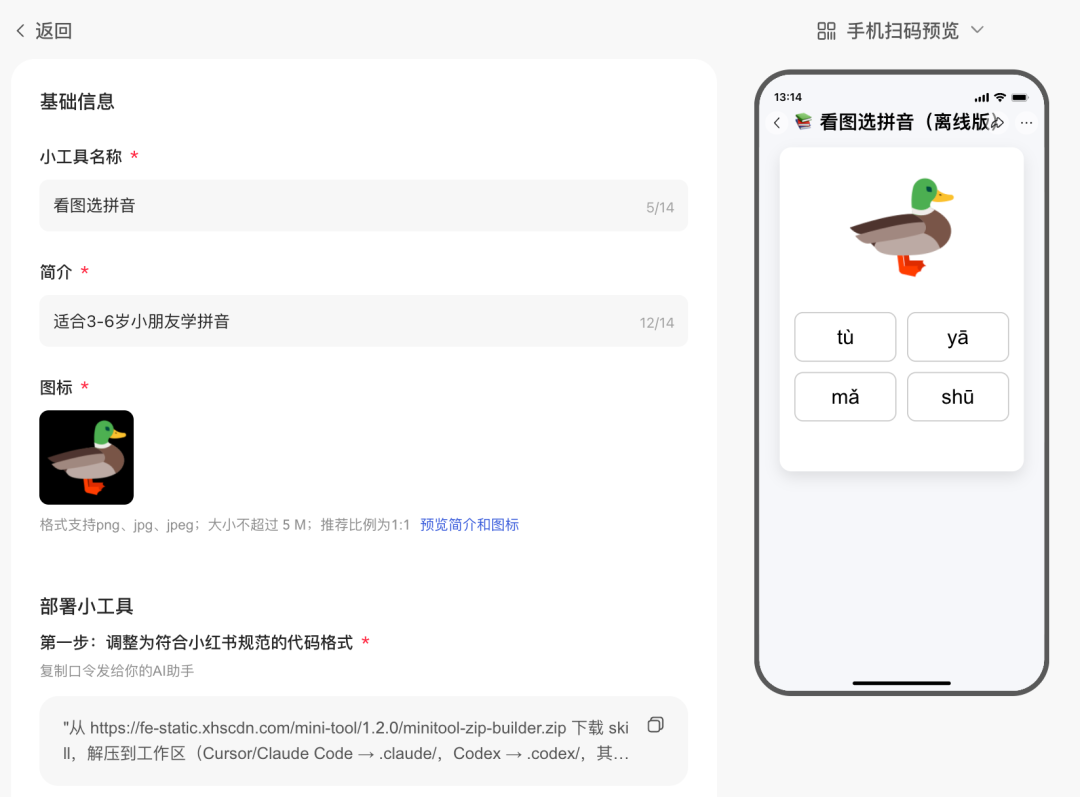1080x797 pixels.
Task: Click the 12/14 character counter
Action: coord(656,323)
